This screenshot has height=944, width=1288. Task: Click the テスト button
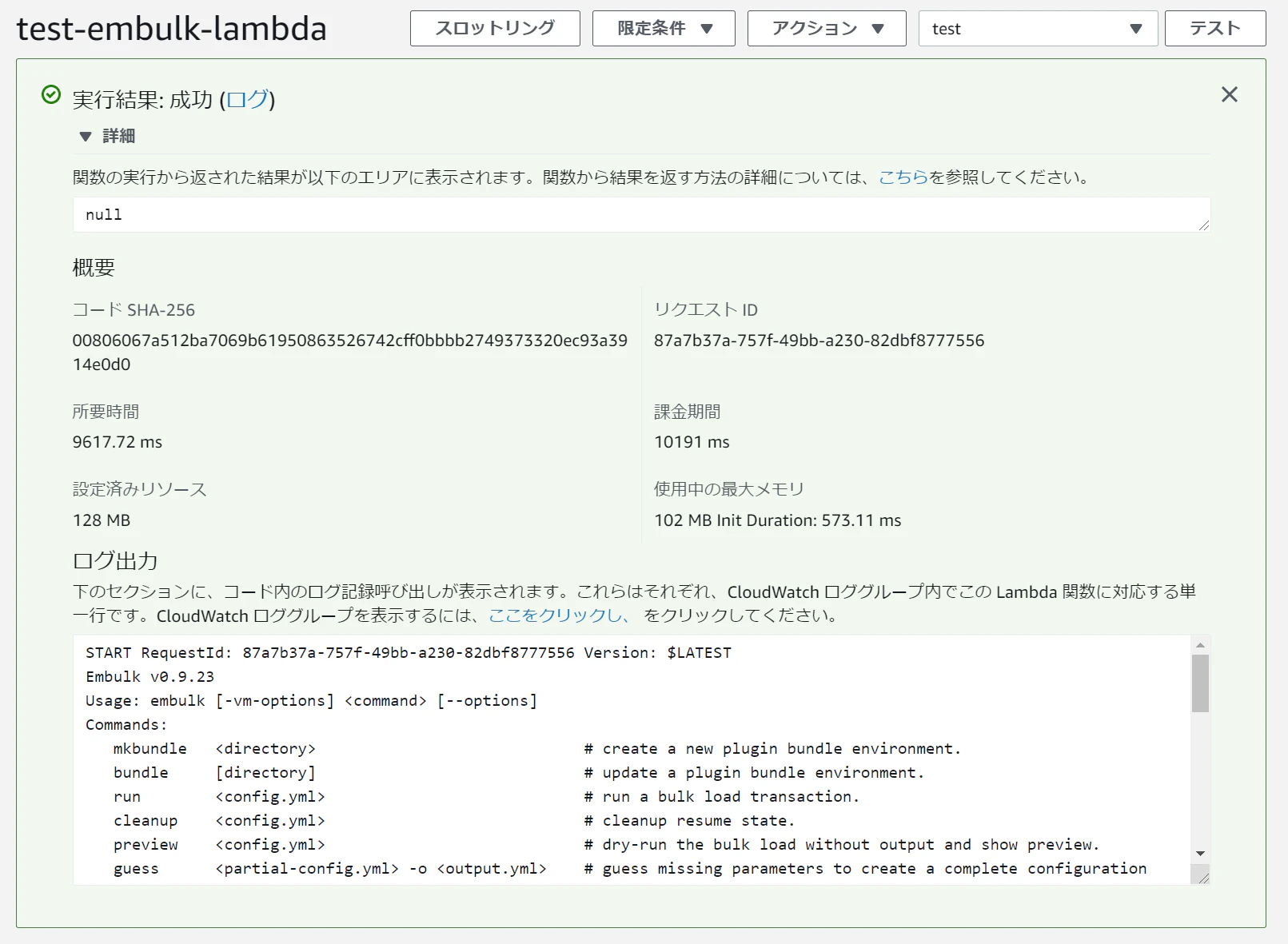(1215, 29)
